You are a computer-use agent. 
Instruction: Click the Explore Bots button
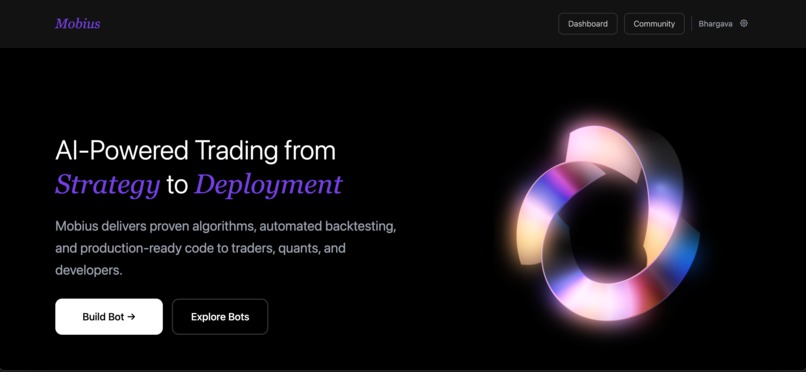[220, 317]
